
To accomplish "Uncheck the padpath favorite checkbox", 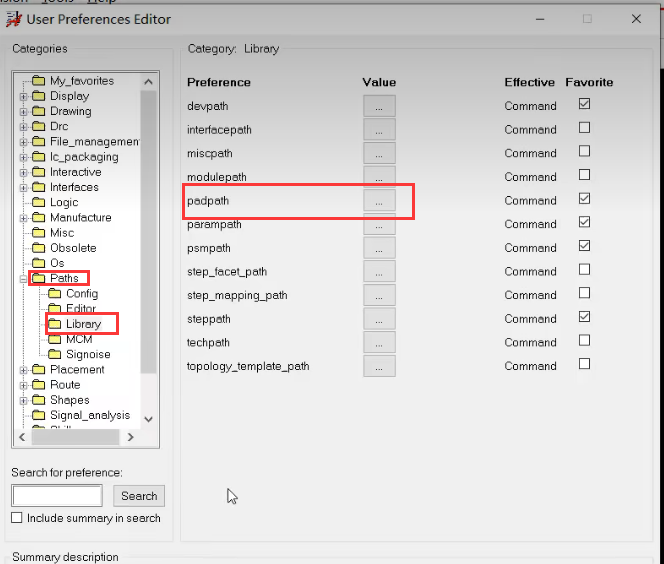I will 584,199.
